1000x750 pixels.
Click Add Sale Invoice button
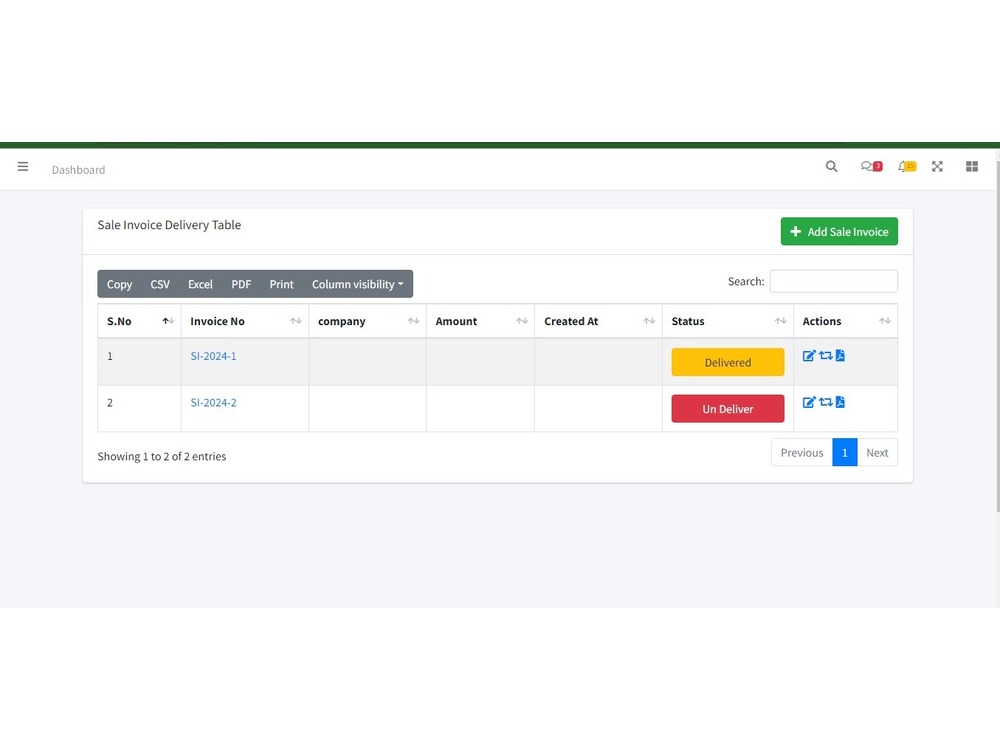pyautogui.click(x=839, y=232)
